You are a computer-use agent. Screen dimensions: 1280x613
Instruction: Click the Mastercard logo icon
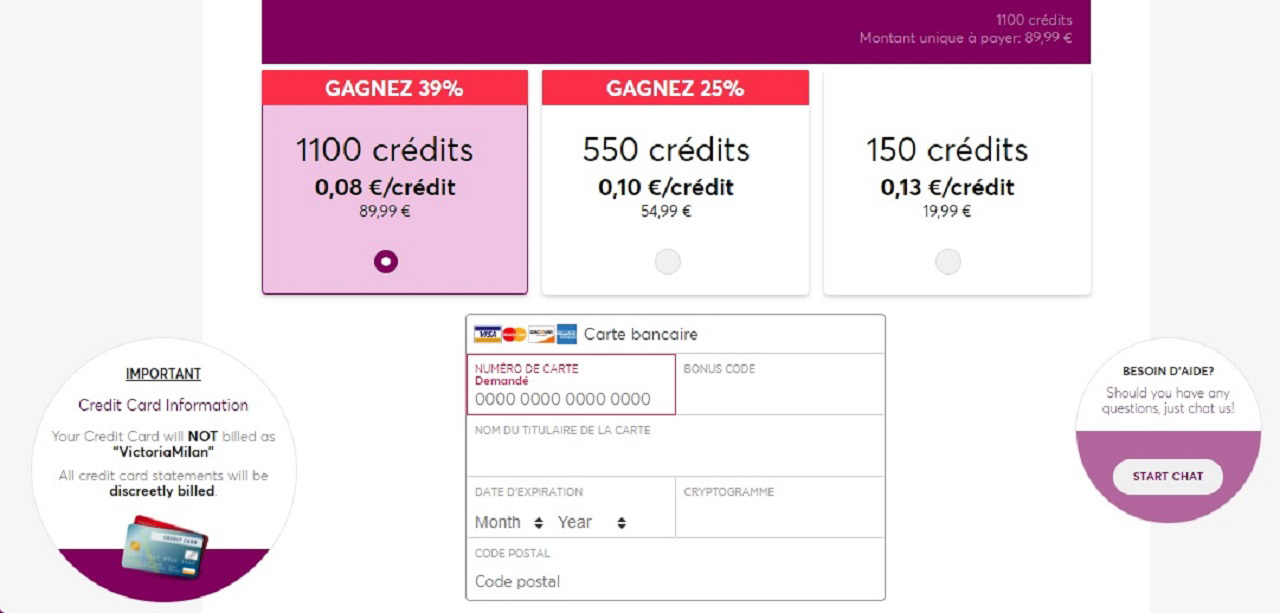514,334
